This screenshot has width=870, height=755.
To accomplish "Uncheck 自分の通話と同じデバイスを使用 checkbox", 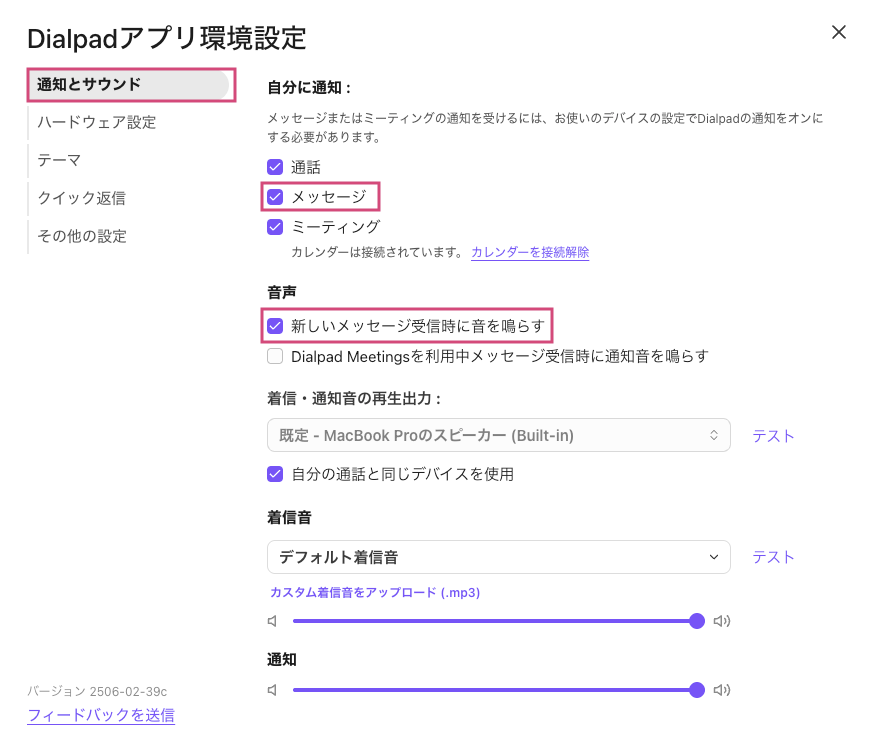I will pyautogui.click(x=275, y=474).
